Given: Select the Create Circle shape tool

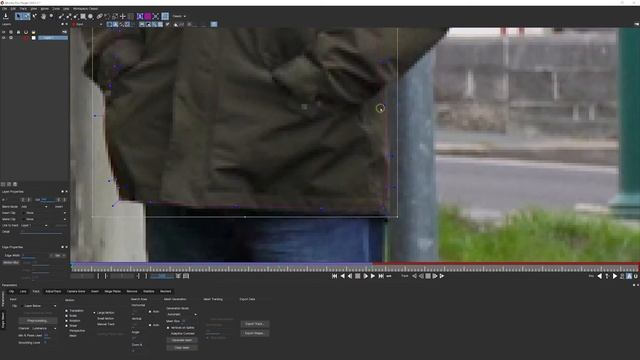Looking at the screenshot, I should 91,16.
